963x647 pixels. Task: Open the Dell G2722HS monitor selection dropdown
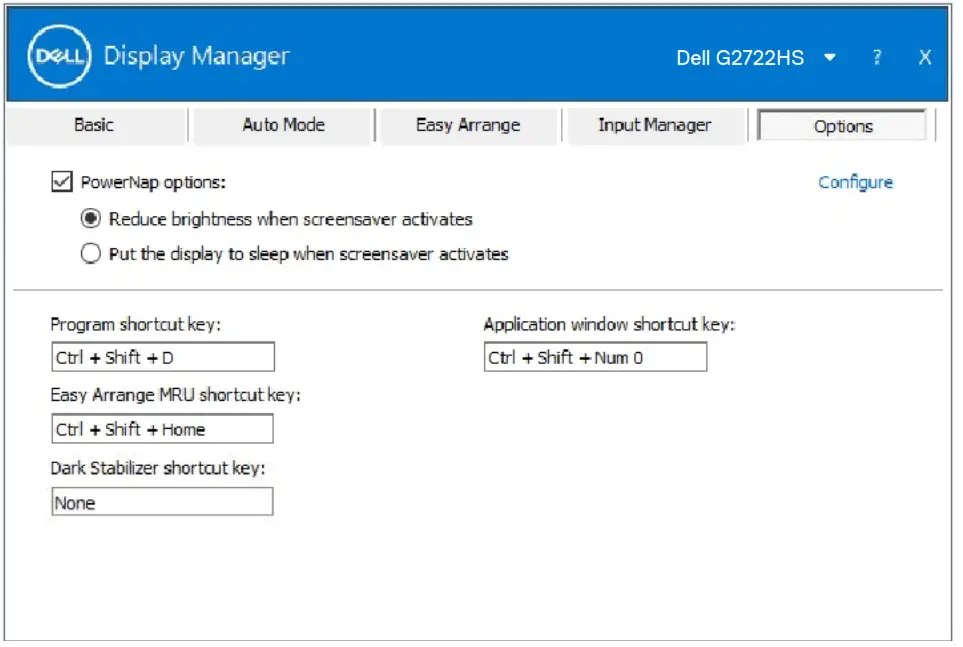(830, 57)
